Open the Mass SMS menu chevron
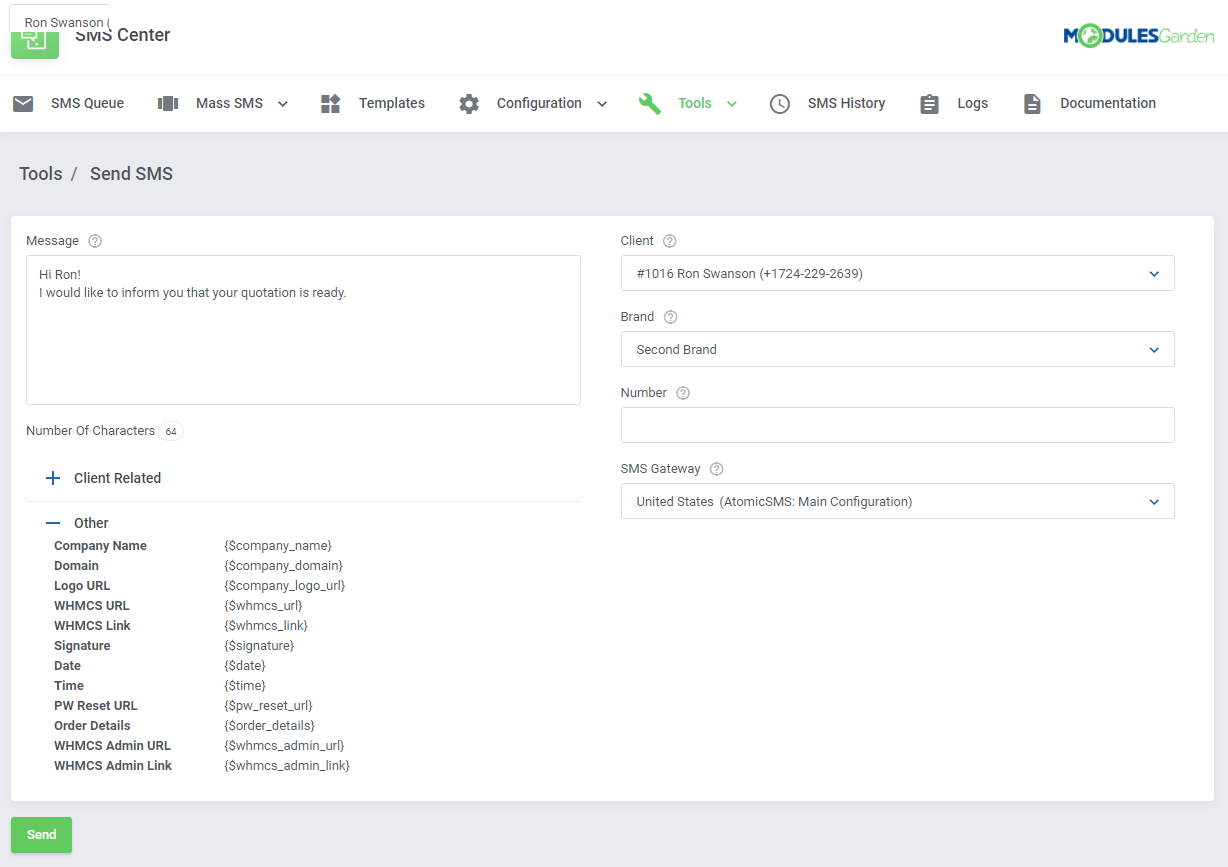The height and width of the screenshot is (867, 1228). pyautogui.click(x=282, y=102)
